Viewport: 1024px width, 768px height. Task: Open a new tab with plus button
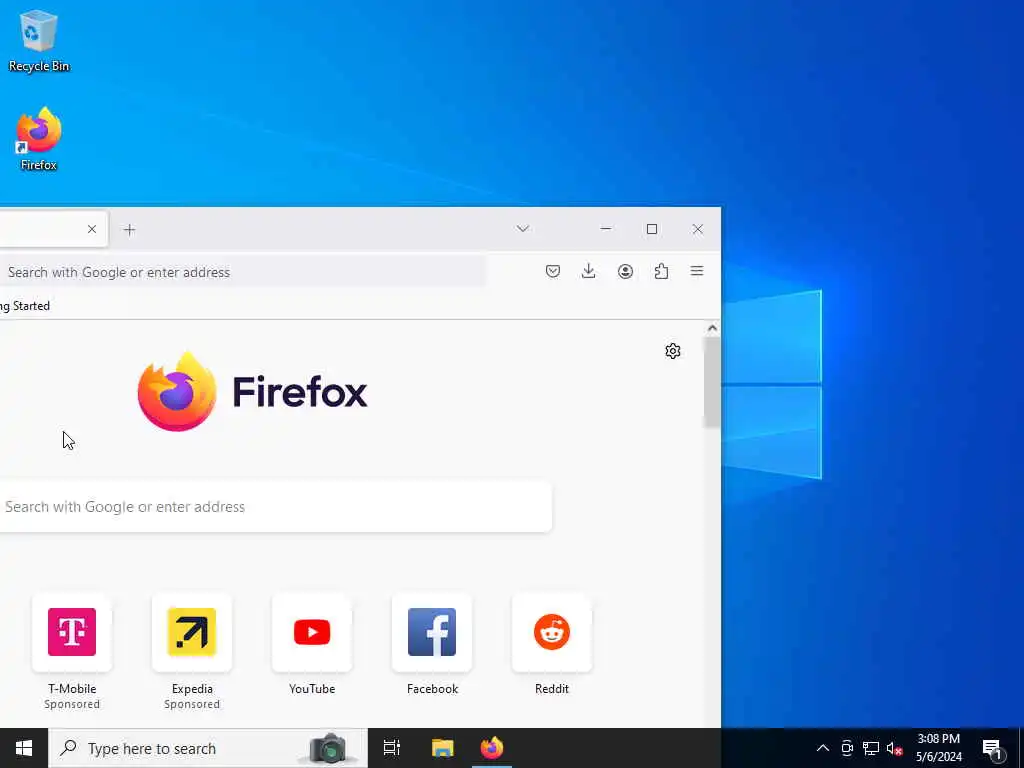click(129, 230)
